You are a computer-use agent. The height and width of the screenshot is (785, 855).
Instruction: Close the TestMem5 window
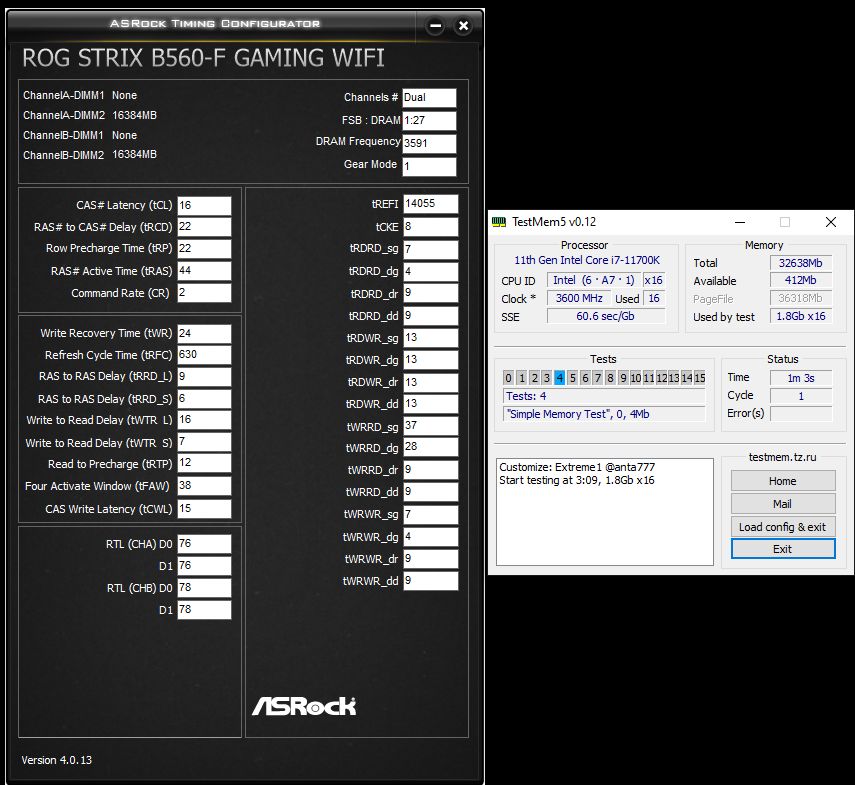click(x=830, y=222)
